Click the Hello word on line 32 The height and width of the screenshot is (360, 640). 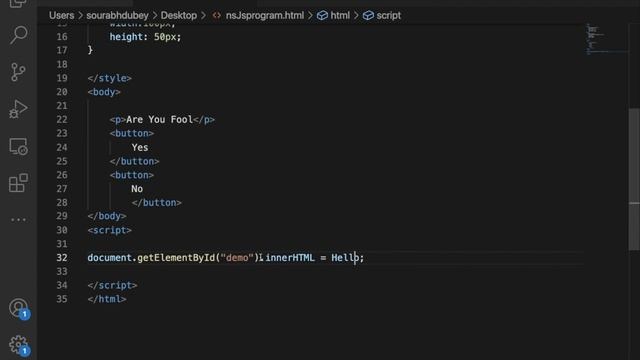tap(345, 258)
